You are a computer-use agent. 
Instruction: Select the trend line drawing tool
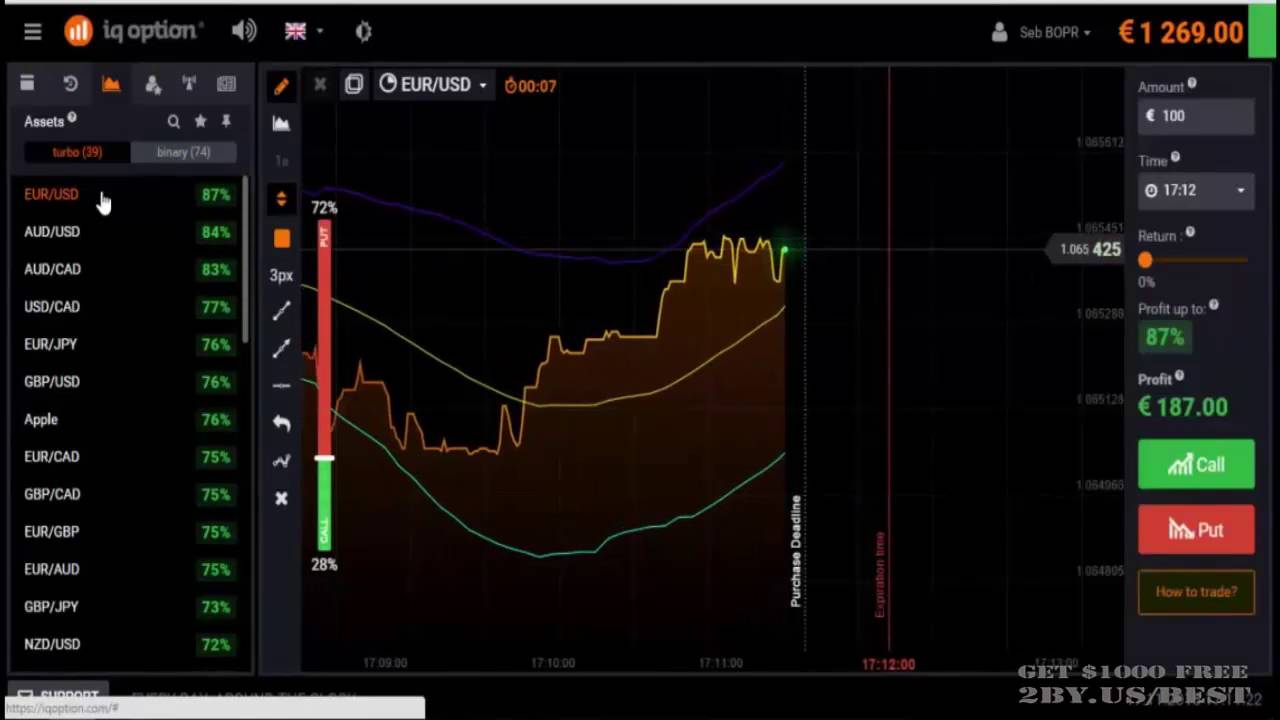tap(281, 311)
